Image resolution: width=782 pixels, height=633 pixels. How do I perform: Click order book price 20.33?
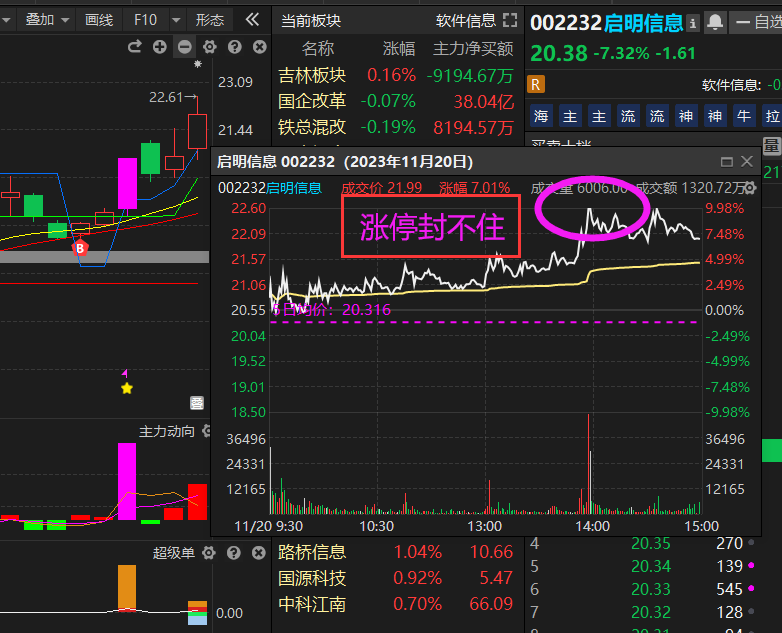coord(651,589)
